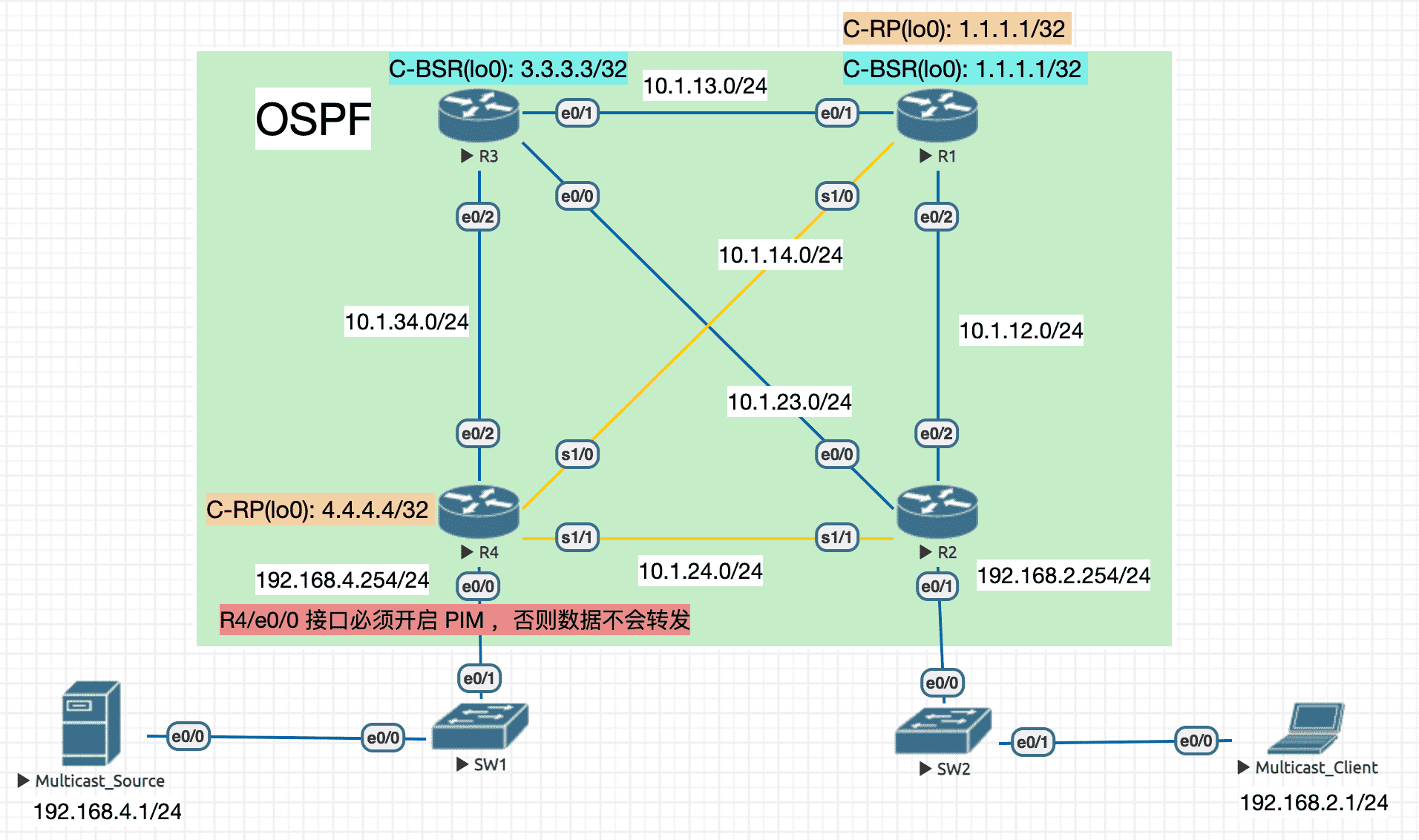Click the SW2 switch icon
1419x840 pixels.
pos(943,731)
